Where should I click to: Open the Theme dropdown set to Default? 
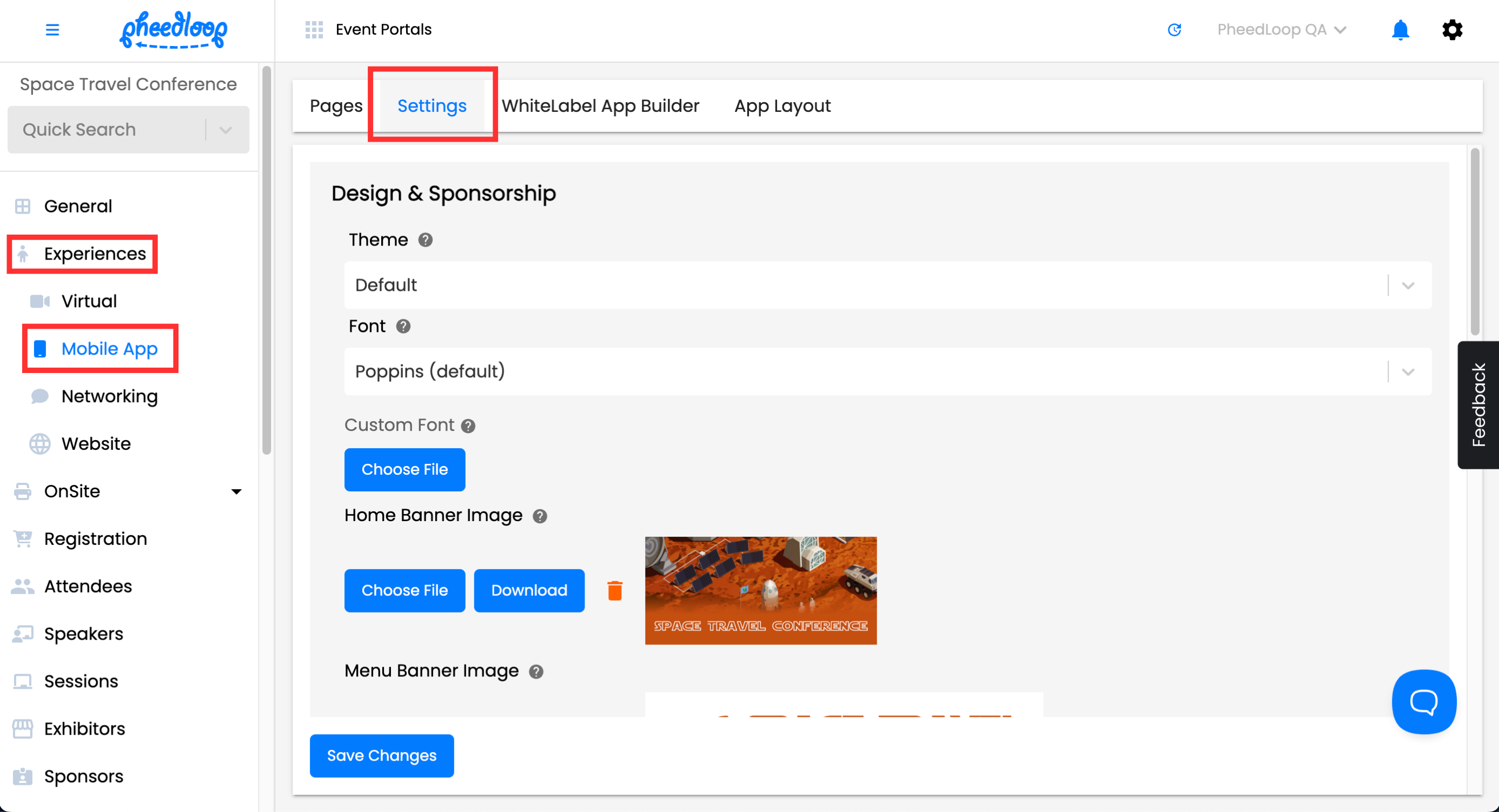887,285
